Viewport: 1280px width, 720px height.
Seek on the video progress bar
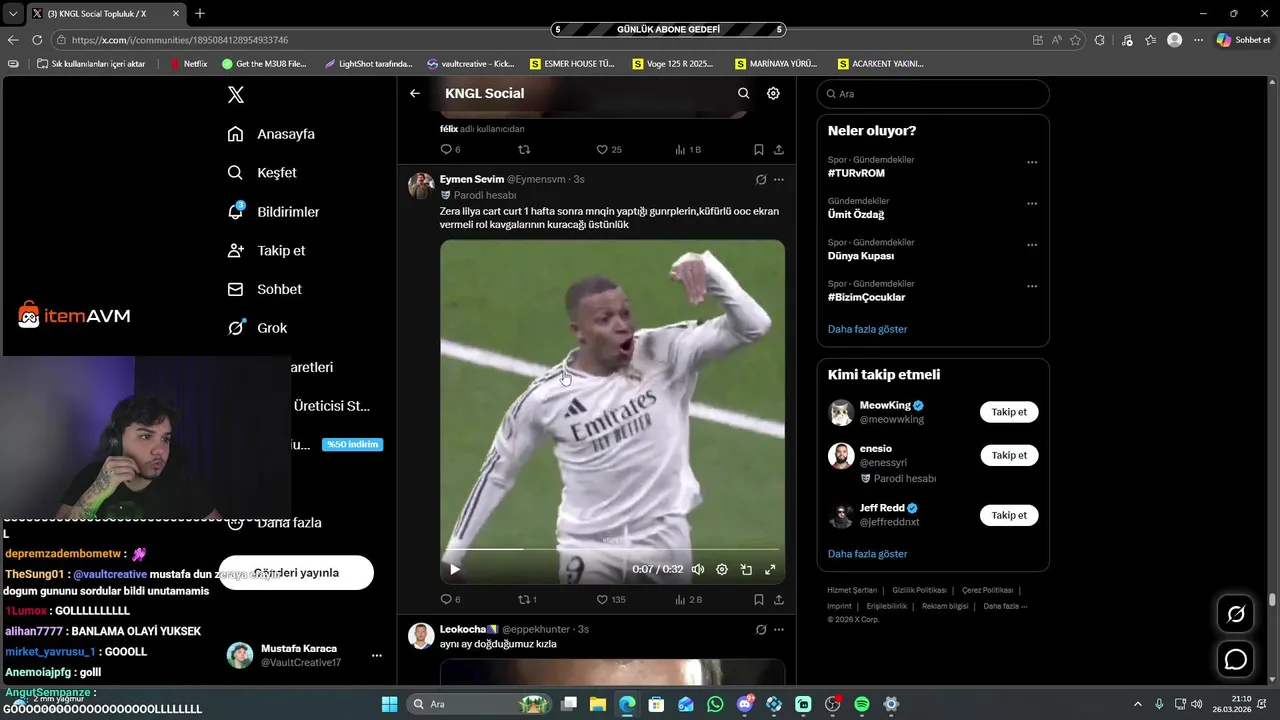click(612, 549)
